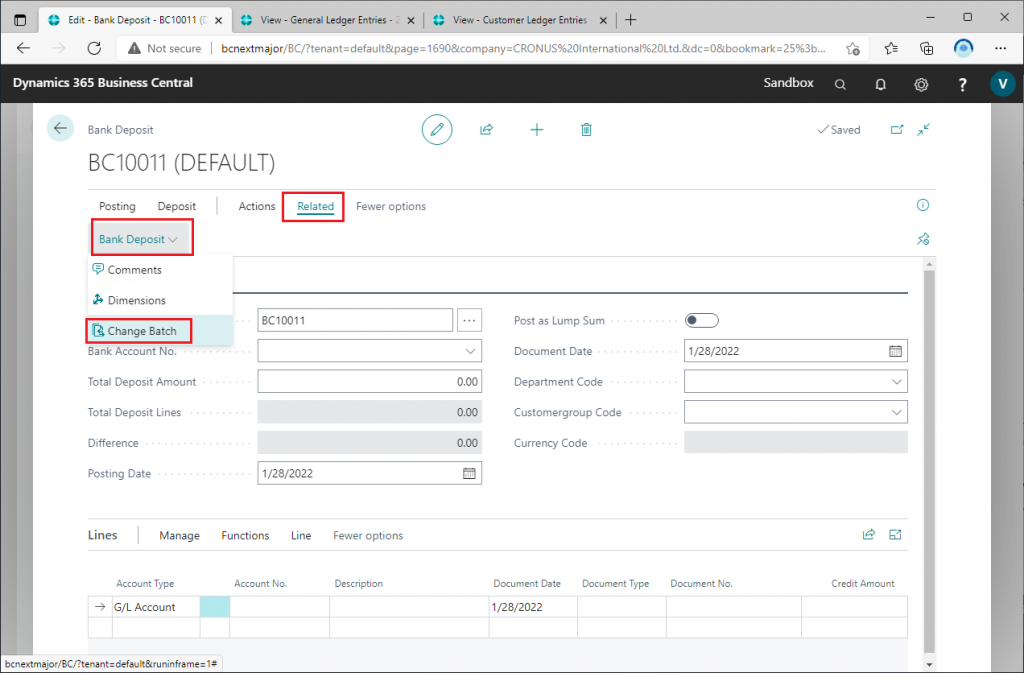Image resolution: width=1024 pixels, height=673 pixels.
Task: Click the browser back arrow
Action: click(24, 48)
